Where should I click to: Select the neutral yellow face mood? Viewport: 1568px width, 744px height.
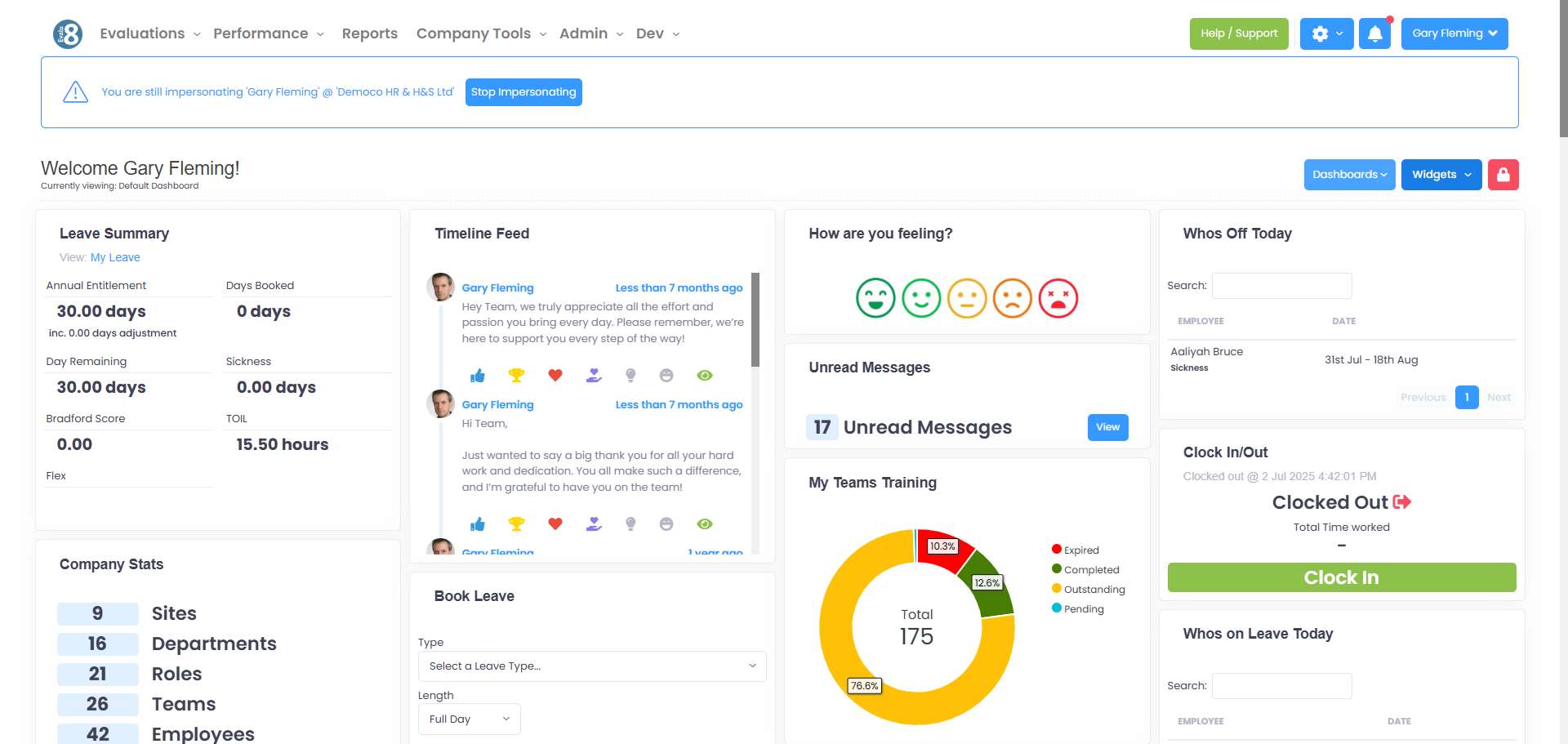pyautogui.click(x=967, y=298)
